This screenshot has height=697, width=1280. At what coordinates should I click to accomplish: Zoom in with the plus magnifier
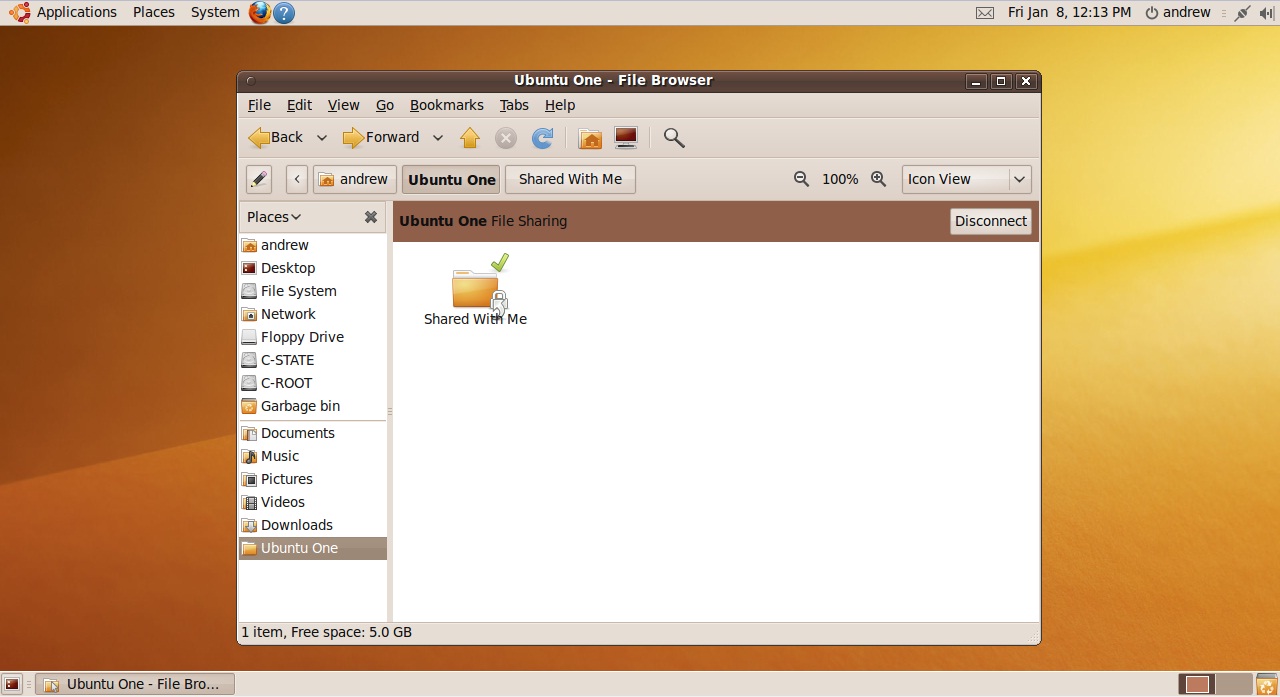[878, 179]
